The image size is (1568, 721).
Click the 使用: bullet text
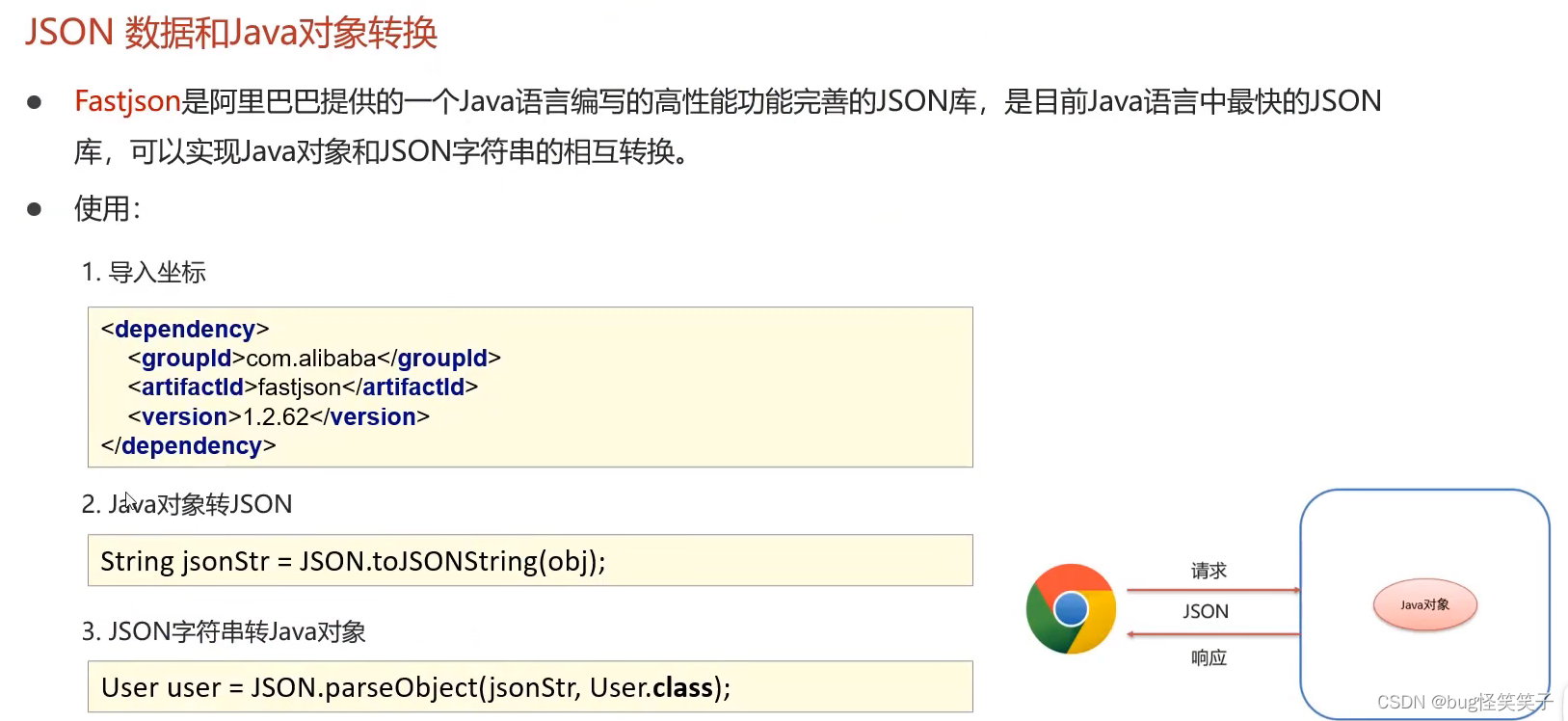[108, 208]
